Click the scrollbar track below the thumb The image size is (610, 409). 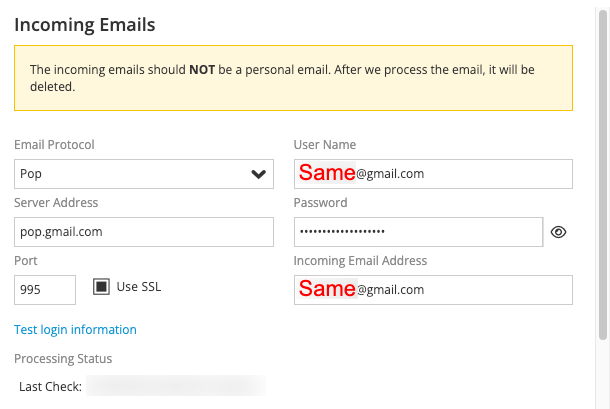(x=603, y=376)
